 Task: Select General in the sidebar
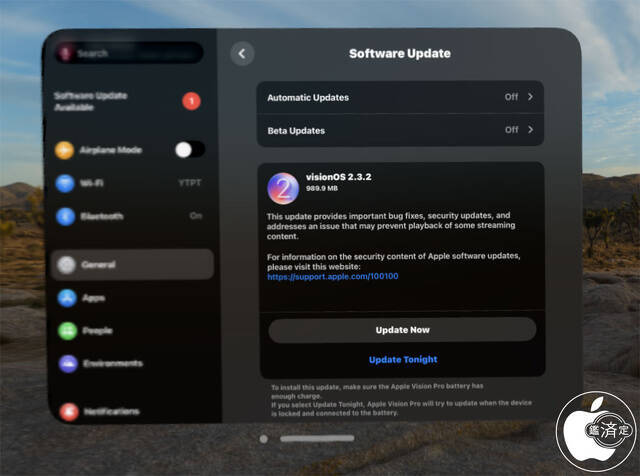coord(132,265)
